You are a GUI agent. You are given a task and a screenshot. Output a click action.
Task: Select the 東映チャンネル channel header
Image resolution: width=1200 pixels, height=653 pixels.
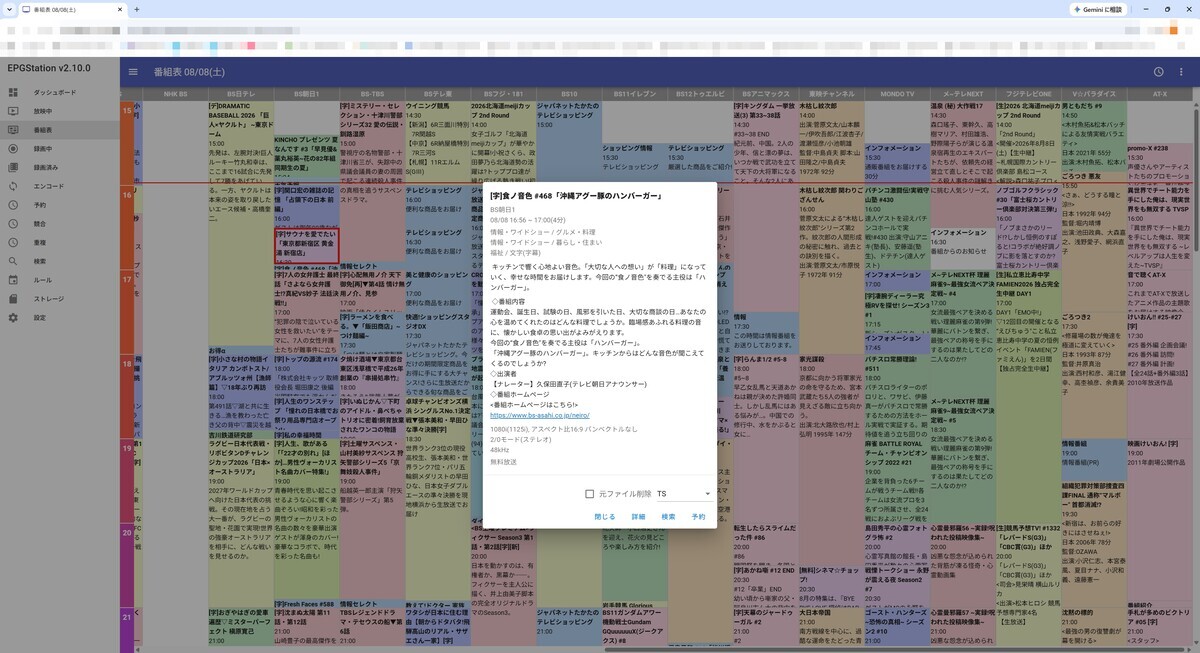[x=831, y=94]
